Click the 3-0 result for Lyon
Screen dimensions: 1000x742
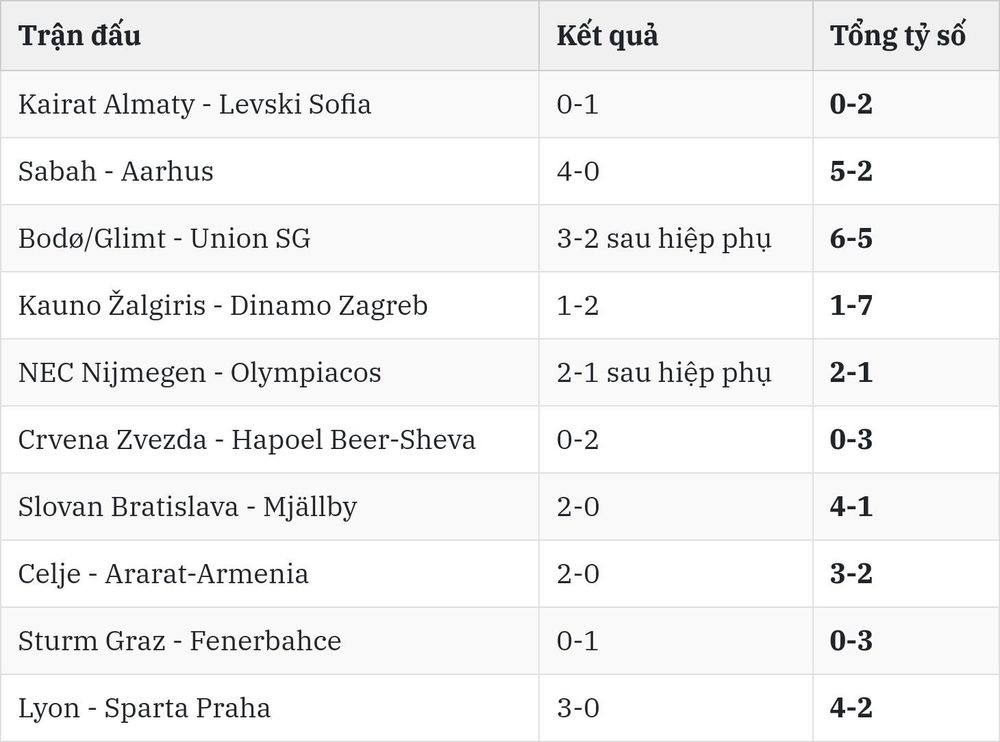tap(578, 708)
